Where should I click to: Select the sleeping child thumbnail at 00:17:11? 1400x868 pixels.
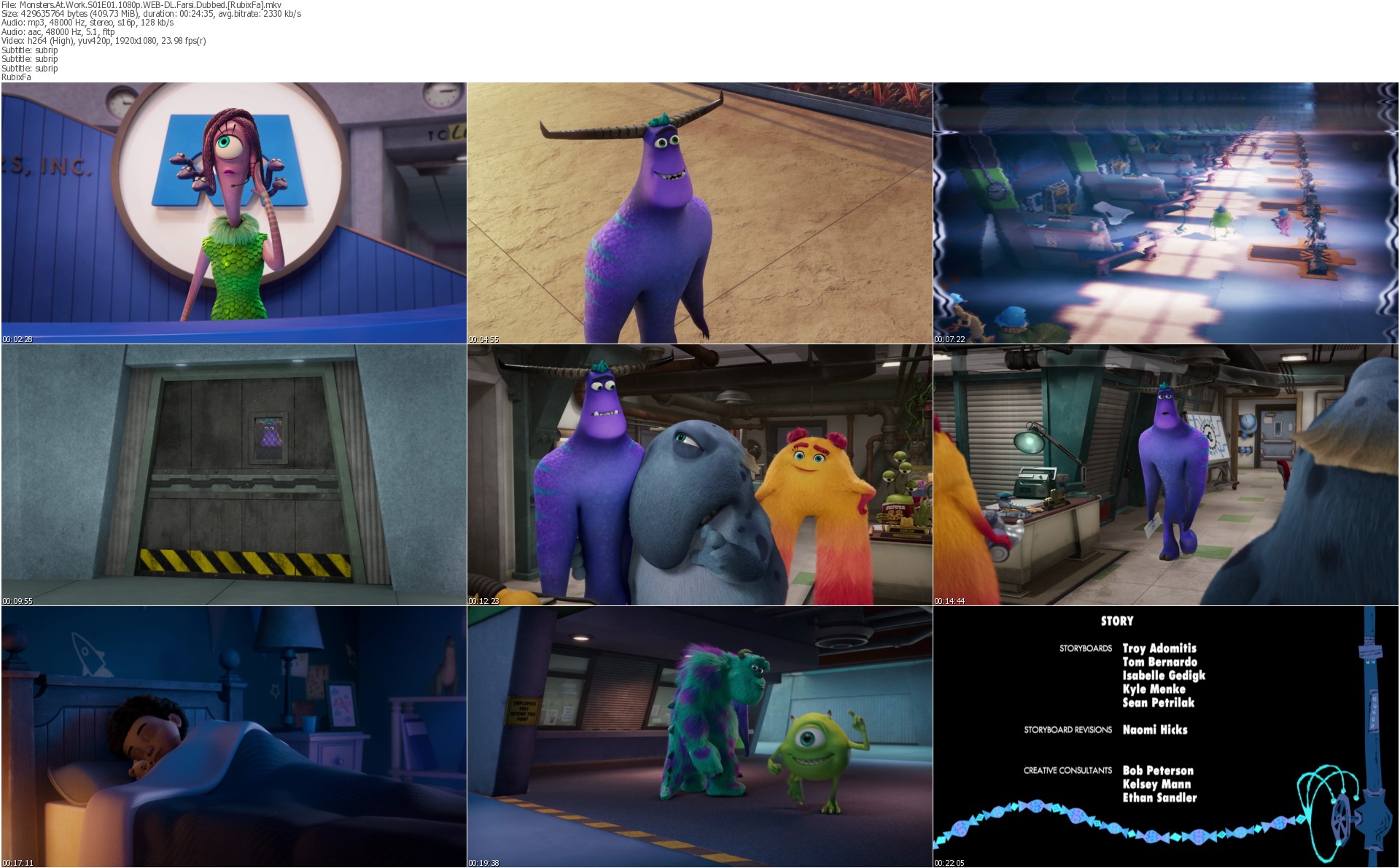point(233,737)
